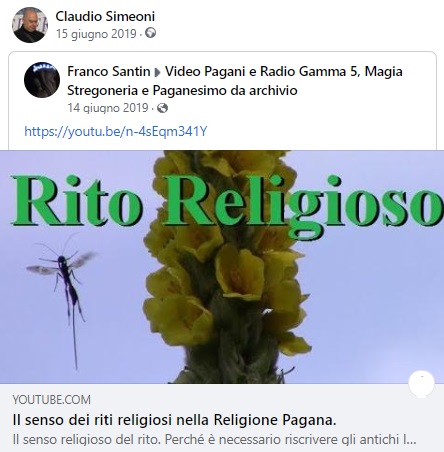The height and width of the screenshot is (452, 444).
Task: Click the arrow icon after Franco Santin
Action: (158, 72)
